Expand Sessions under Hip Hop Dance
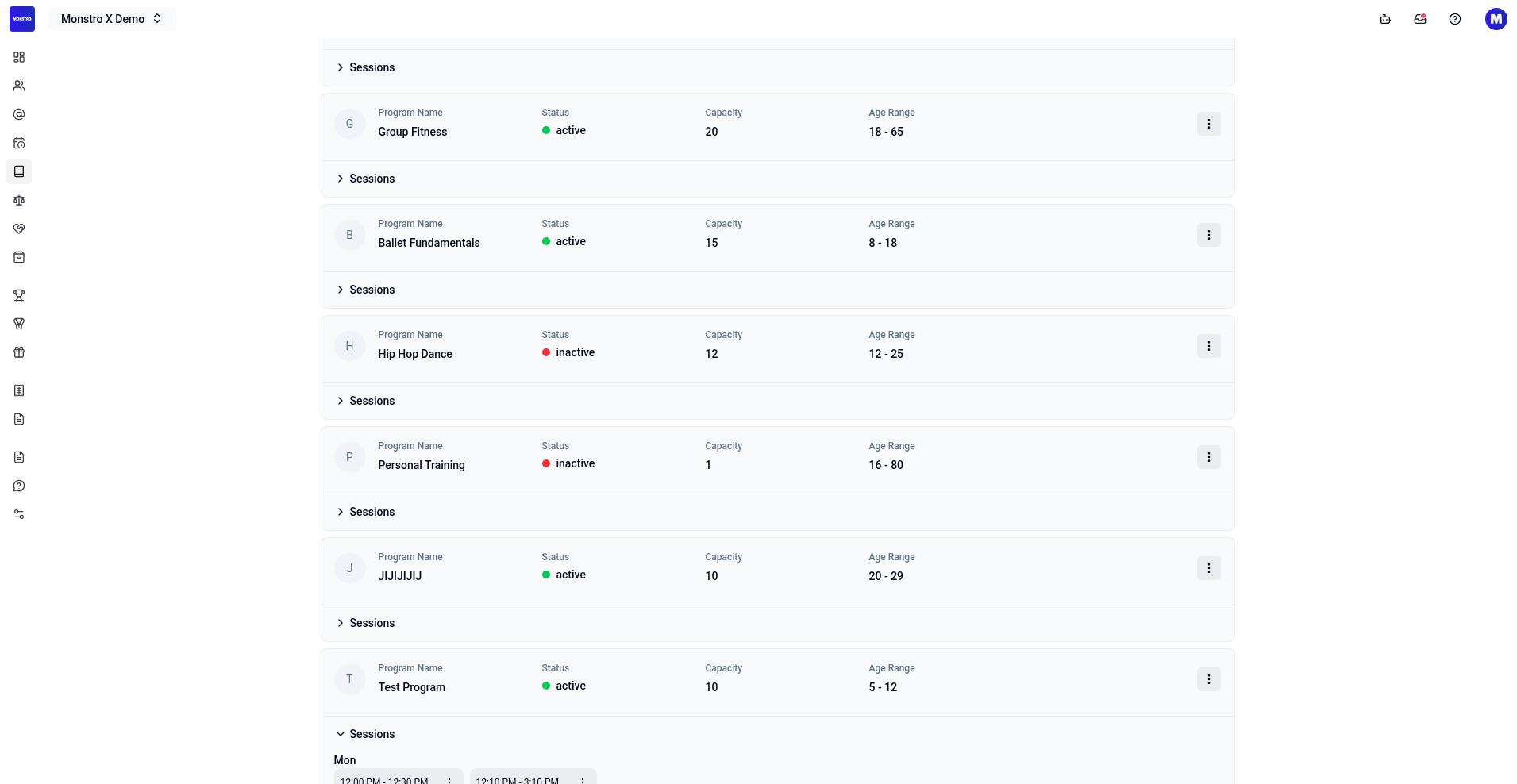 [365, 401]
